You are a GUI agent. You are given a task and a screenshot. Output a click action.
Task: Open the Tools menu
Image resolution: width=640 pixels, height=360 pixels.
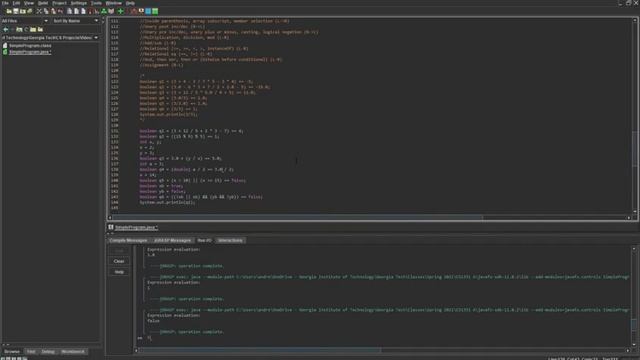96,3
